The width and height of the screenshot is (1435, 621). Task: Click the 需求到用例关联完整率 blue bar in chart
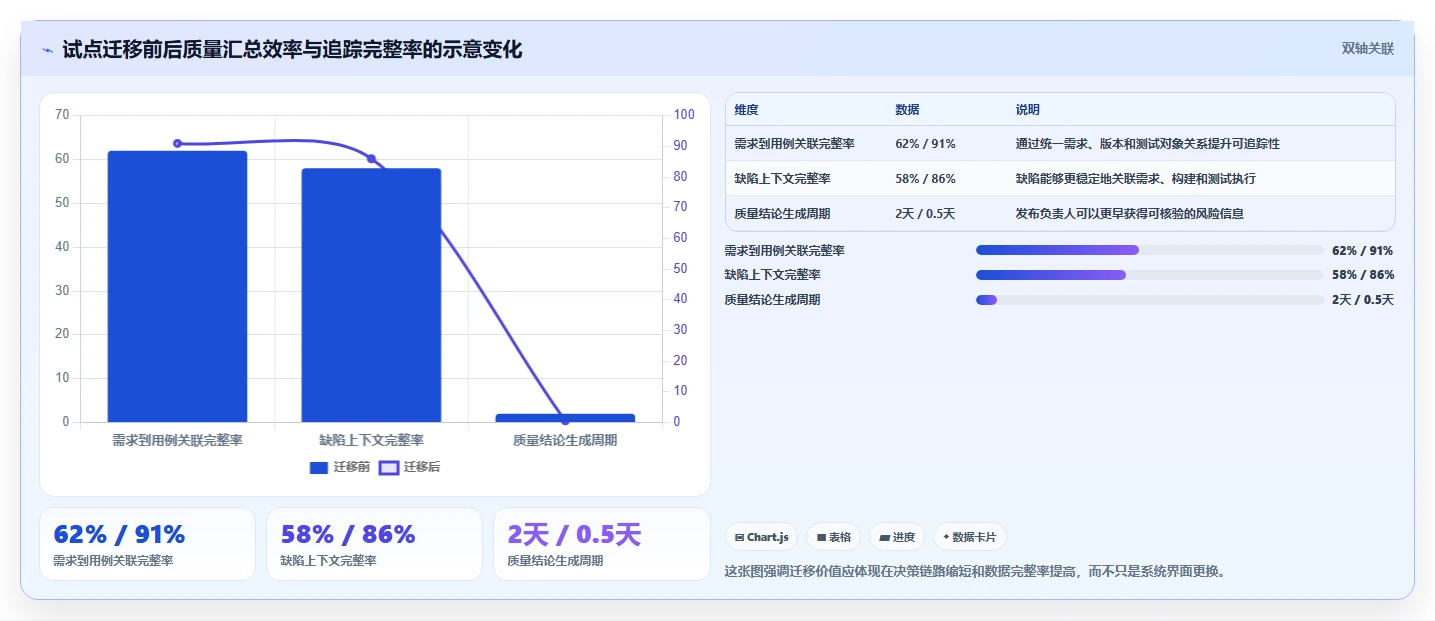[x=178, y=286]
